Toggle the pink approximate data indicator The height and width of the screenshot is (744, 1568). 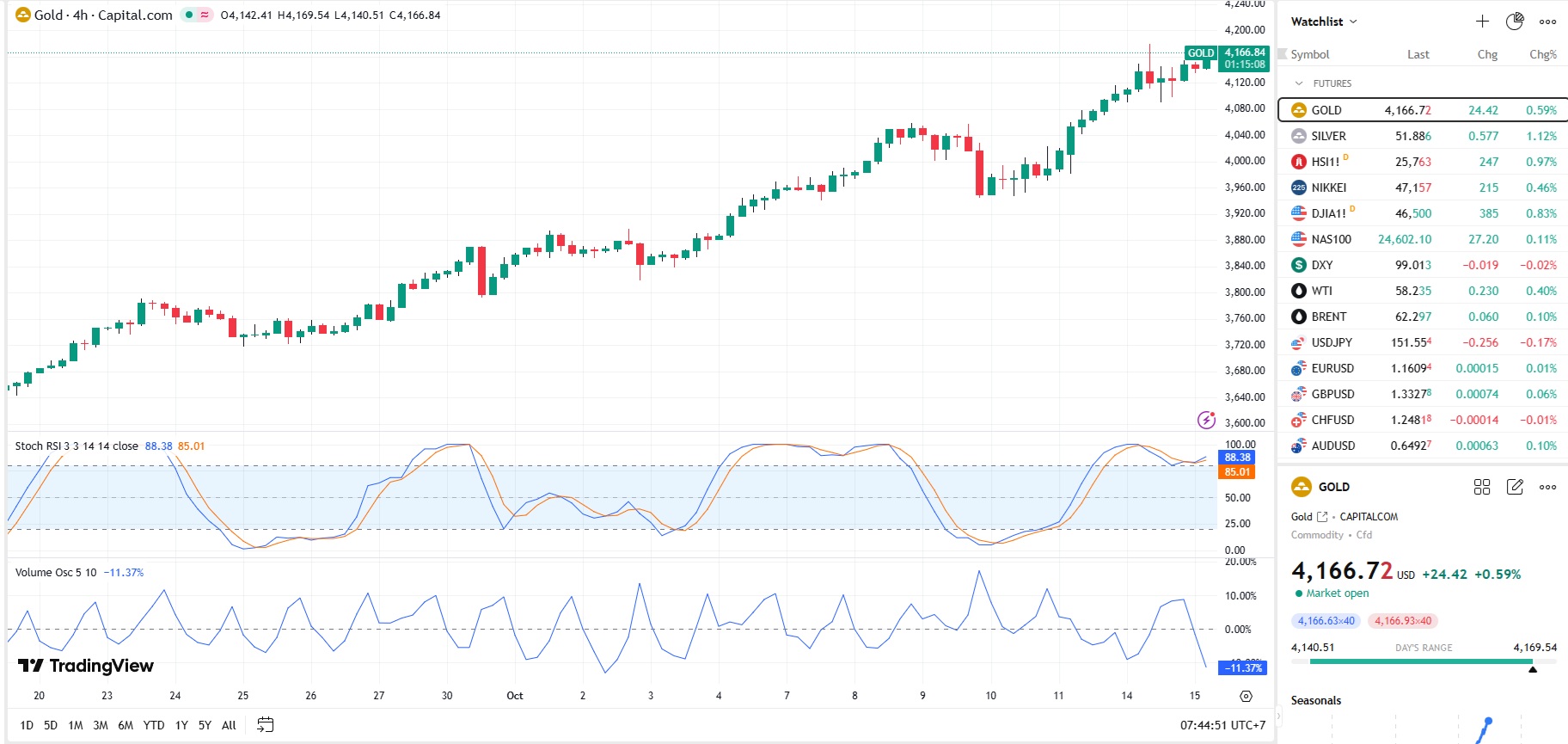[x=205, y=15]
